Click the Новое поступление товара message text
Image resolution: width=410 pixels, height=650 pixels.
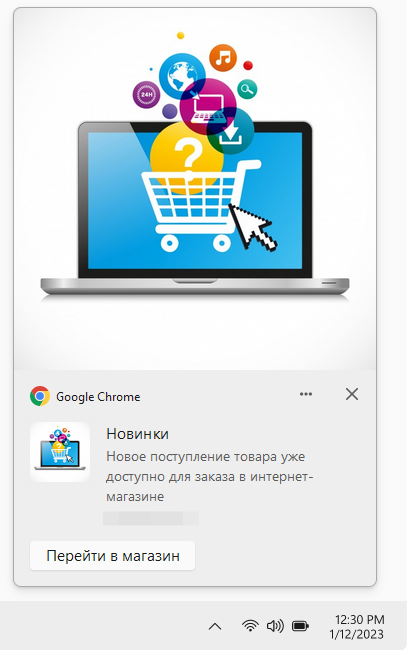point(209,476)
